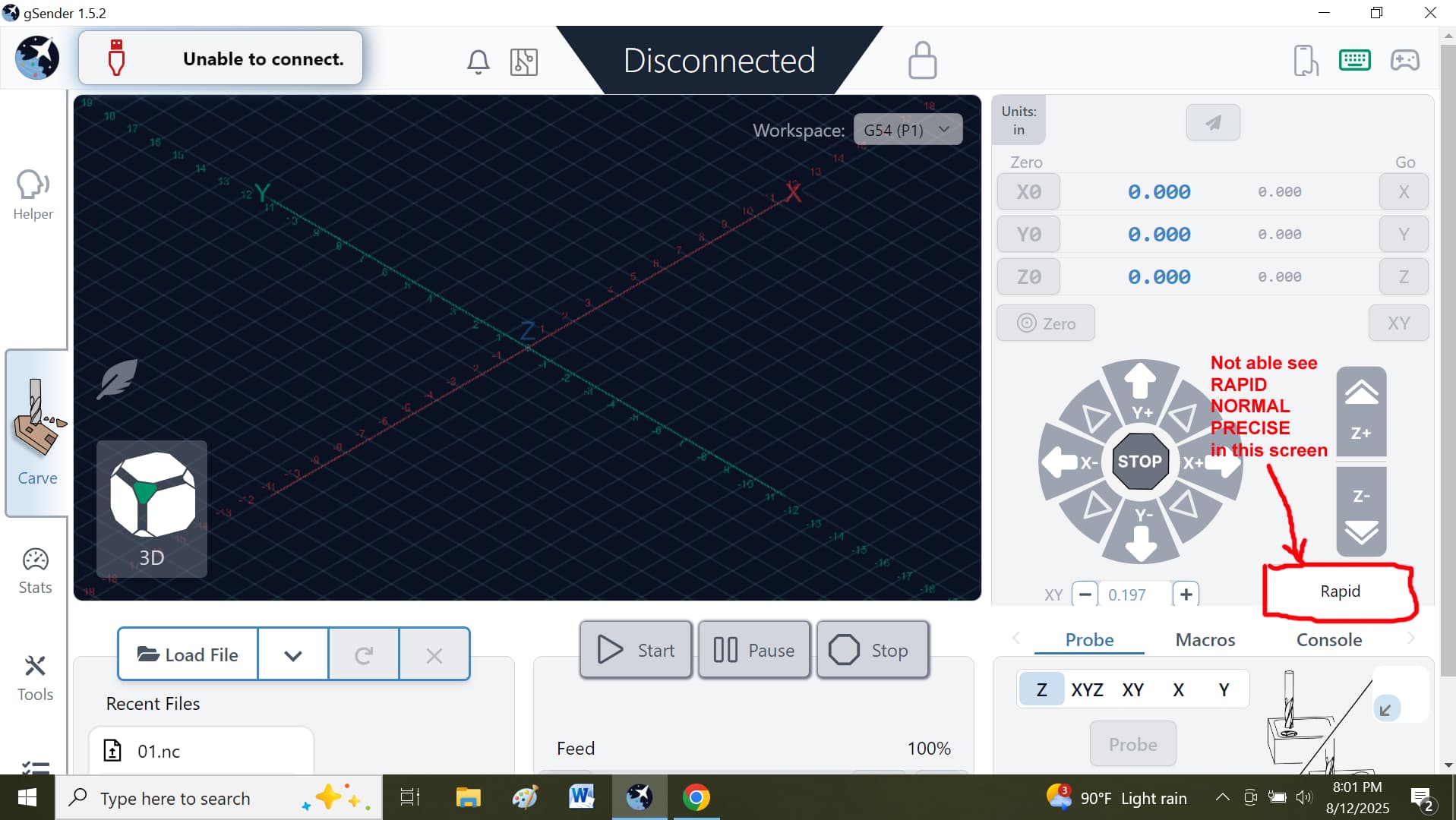Open the remote mode phone icon
The width and height of the screenshot is (1456, 820).
(1305, 61)
